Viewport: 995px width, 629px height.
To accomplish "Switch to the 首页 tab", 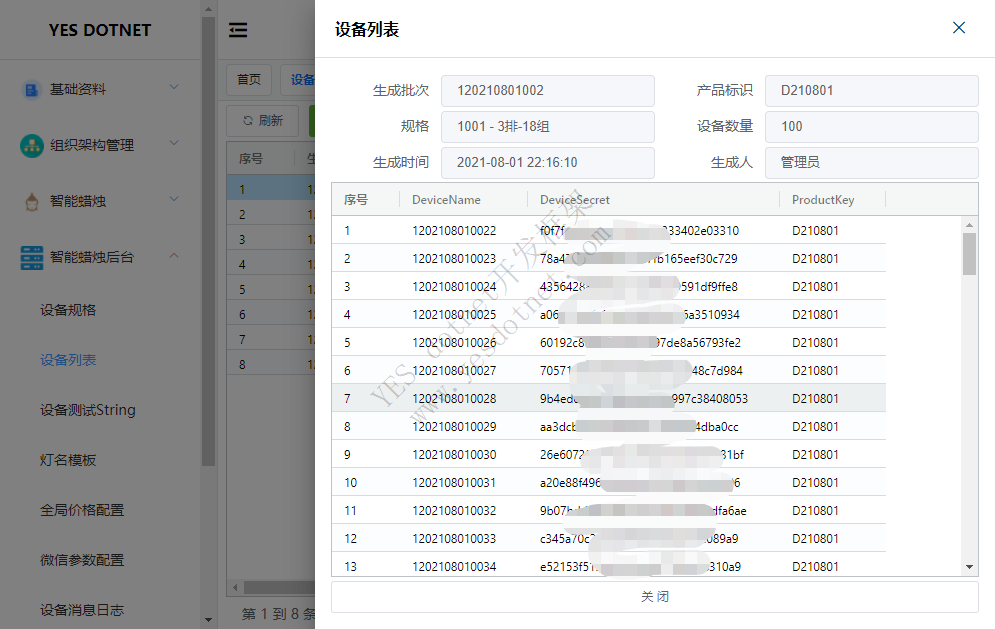I will point(249,80).
